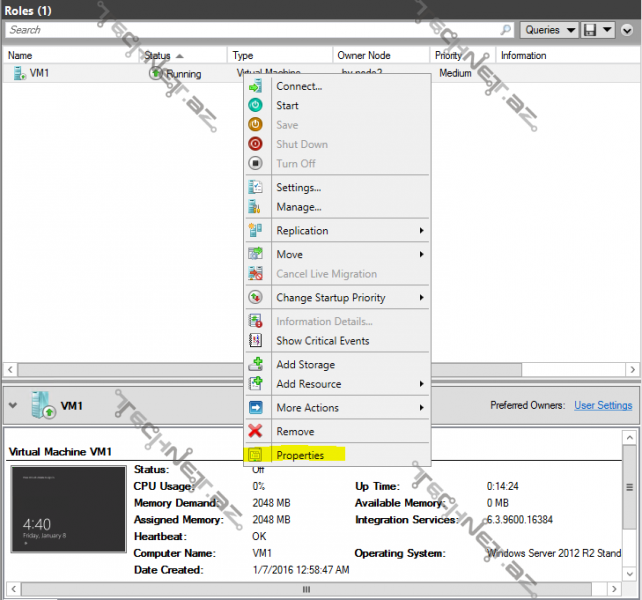The image size is (642, 600).
Task: Collapse the VM1 details pane chevron
Action: (x=13, y=406)
